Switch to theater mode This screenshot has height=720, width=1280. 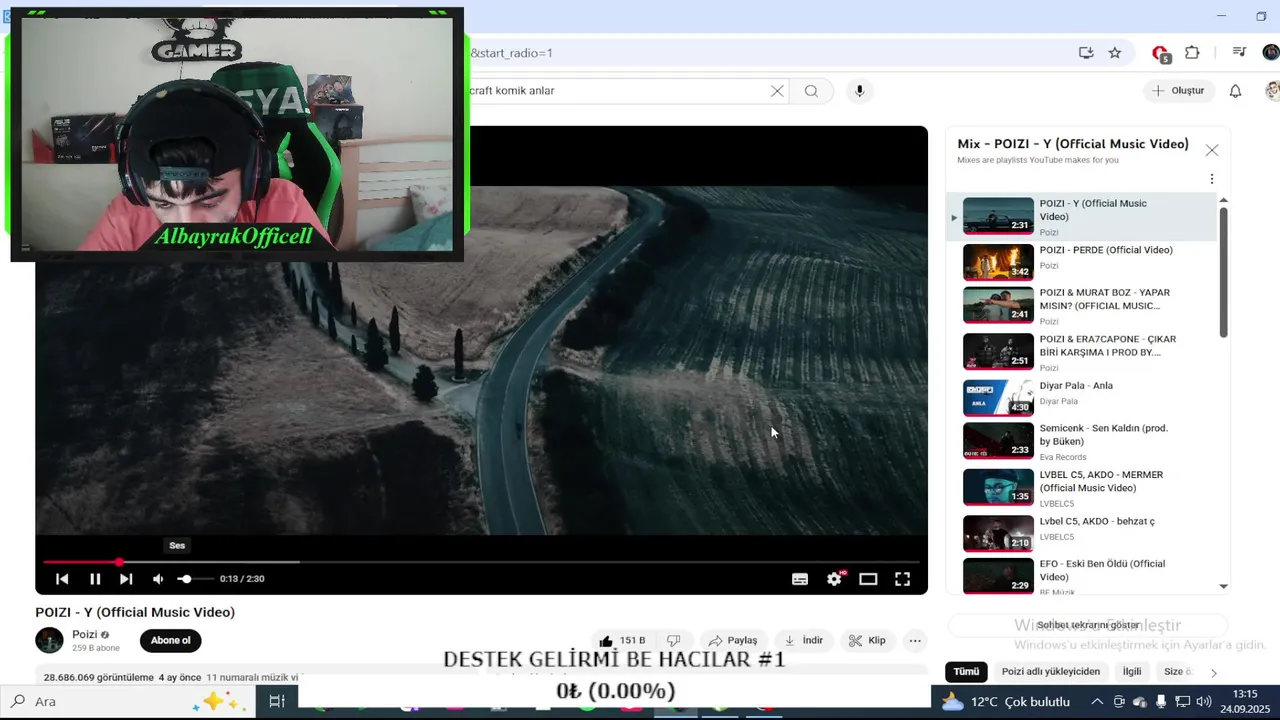tap(868, 579)
